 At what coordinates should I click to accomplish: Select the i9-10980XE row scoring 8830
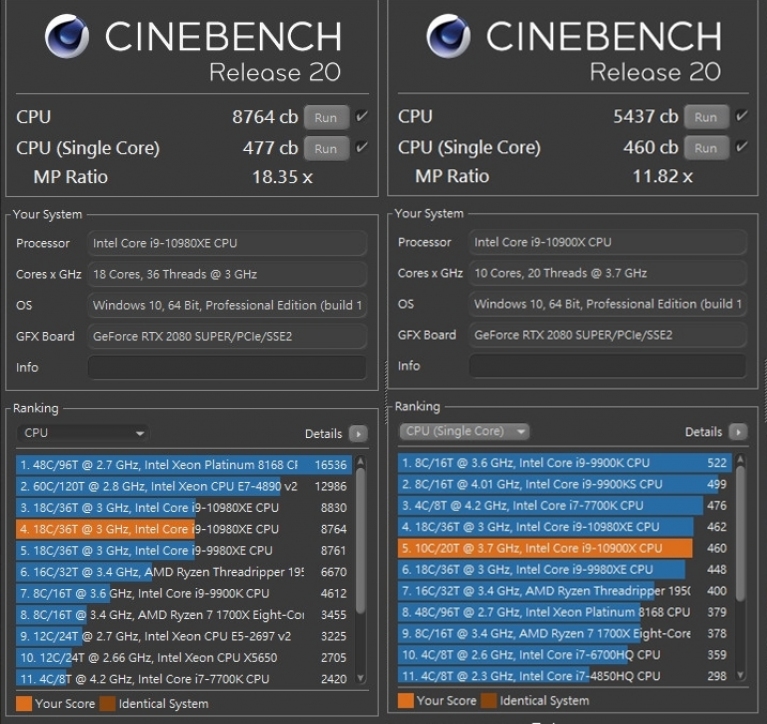(x=184, y=508)
